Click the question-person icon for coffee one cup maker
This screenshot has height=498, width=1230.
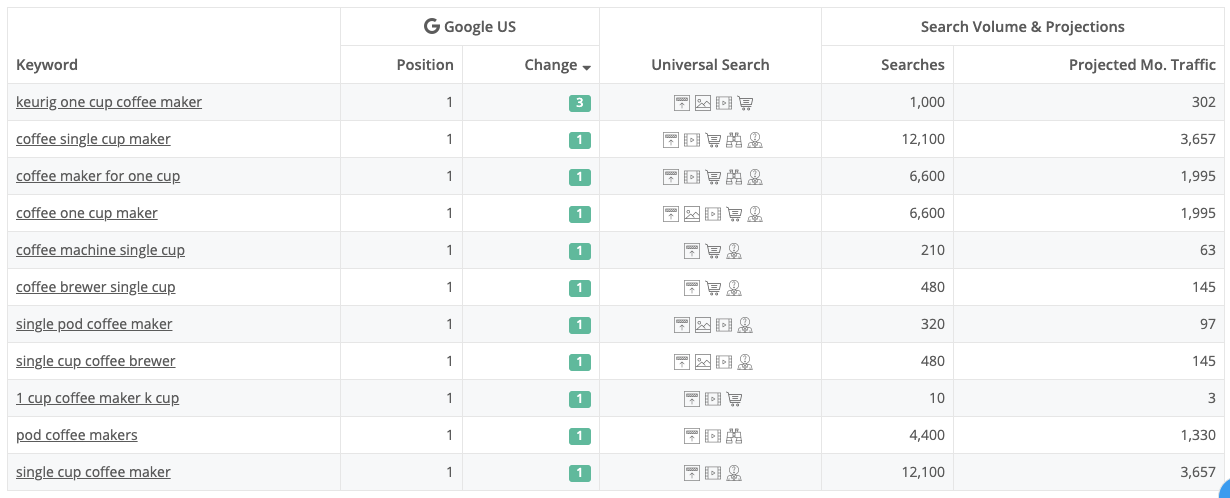click(755, 213)
